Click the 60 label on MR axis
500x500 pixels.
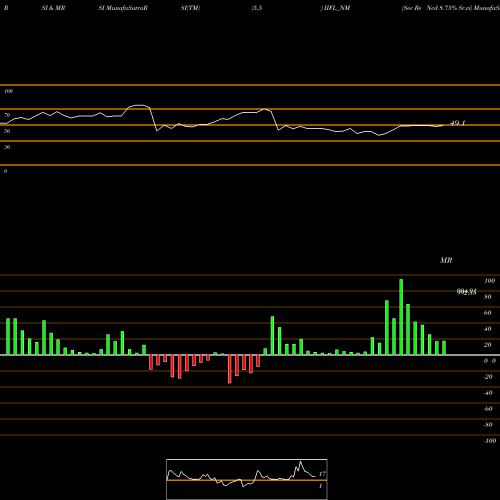488,313
